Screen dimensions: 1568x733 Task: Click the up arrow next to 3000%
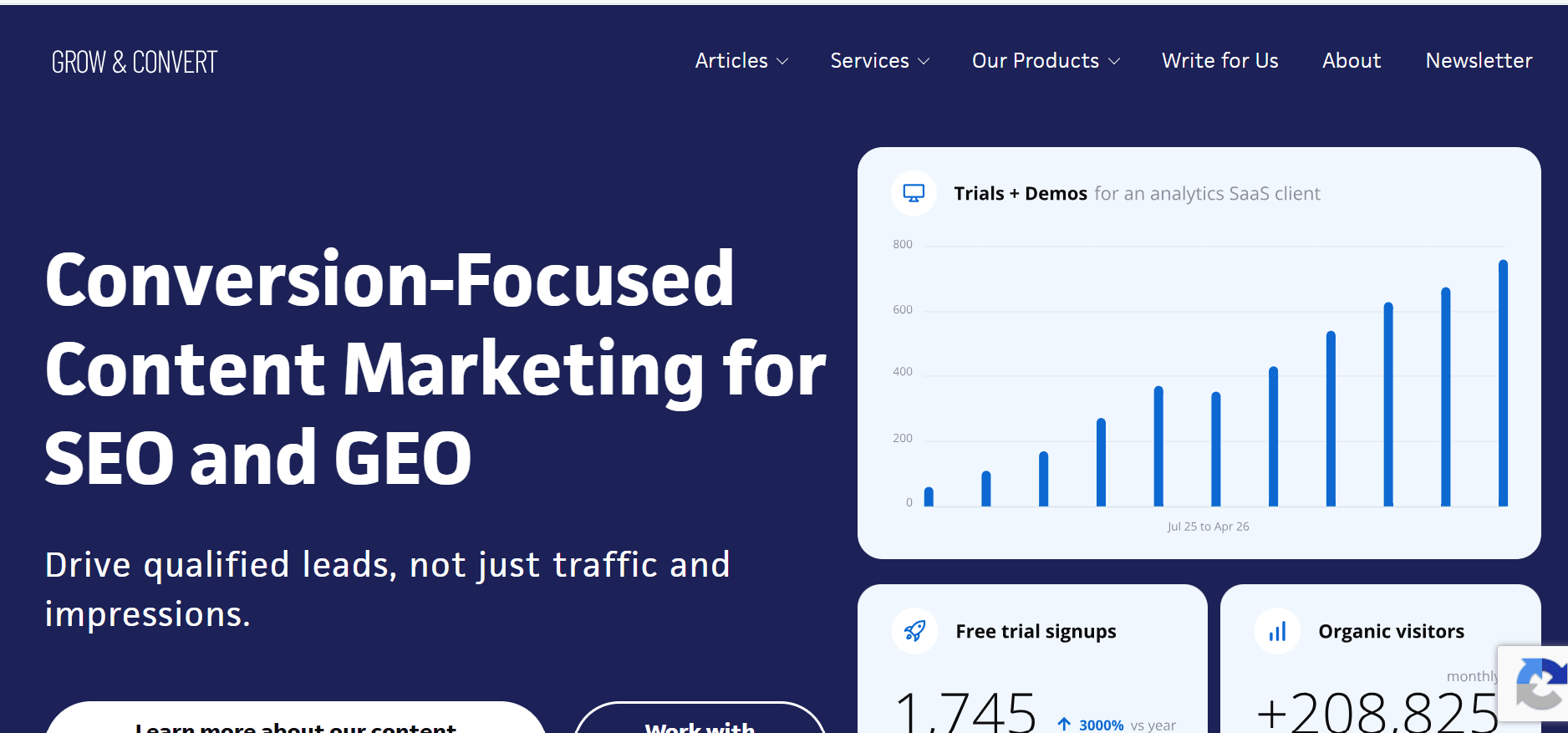1064,724
